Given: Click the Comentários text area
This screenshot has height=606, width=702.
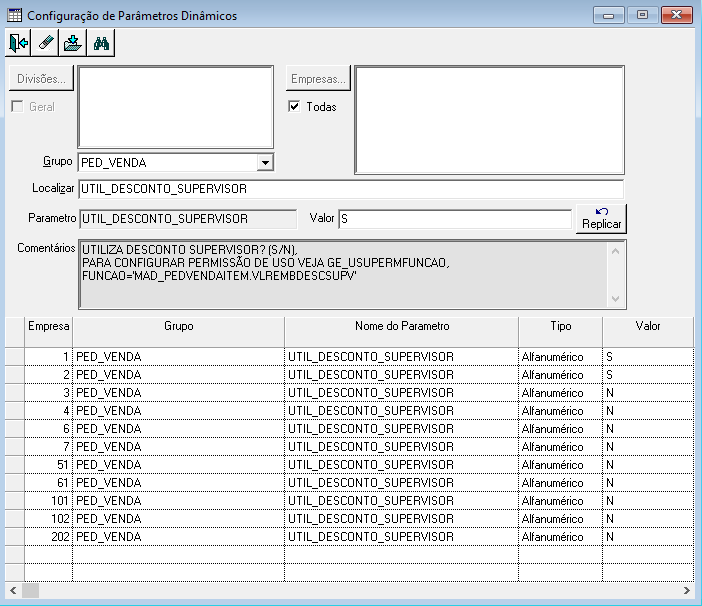Looking at the screenshot, I should (x=343, y=274).
